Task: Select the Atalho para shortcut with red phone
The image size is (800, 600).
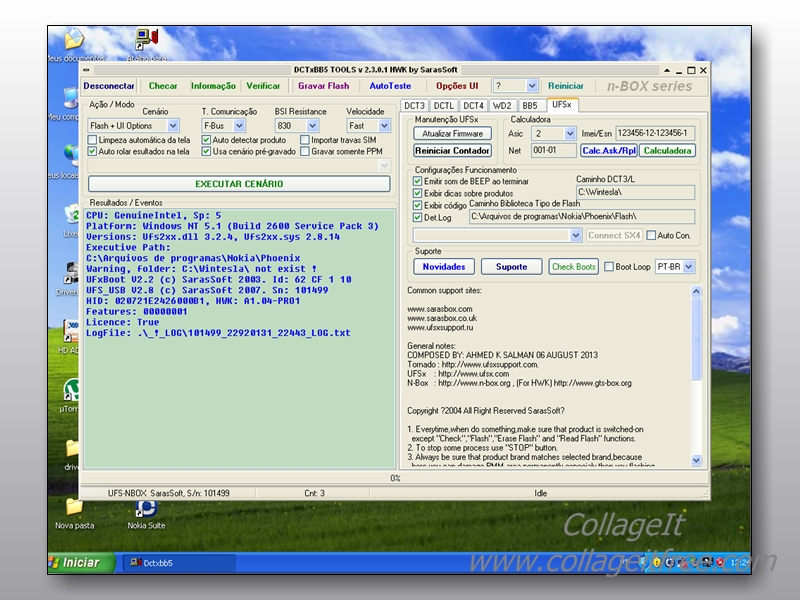Action: pos(146,39)
